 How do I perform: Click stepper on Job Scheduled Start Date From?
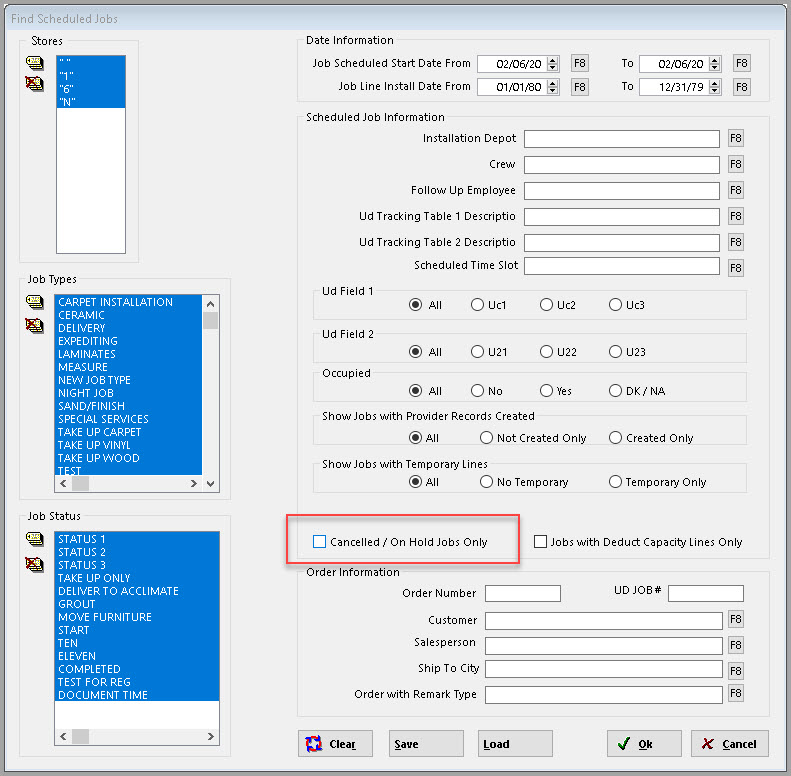(553, 64)
